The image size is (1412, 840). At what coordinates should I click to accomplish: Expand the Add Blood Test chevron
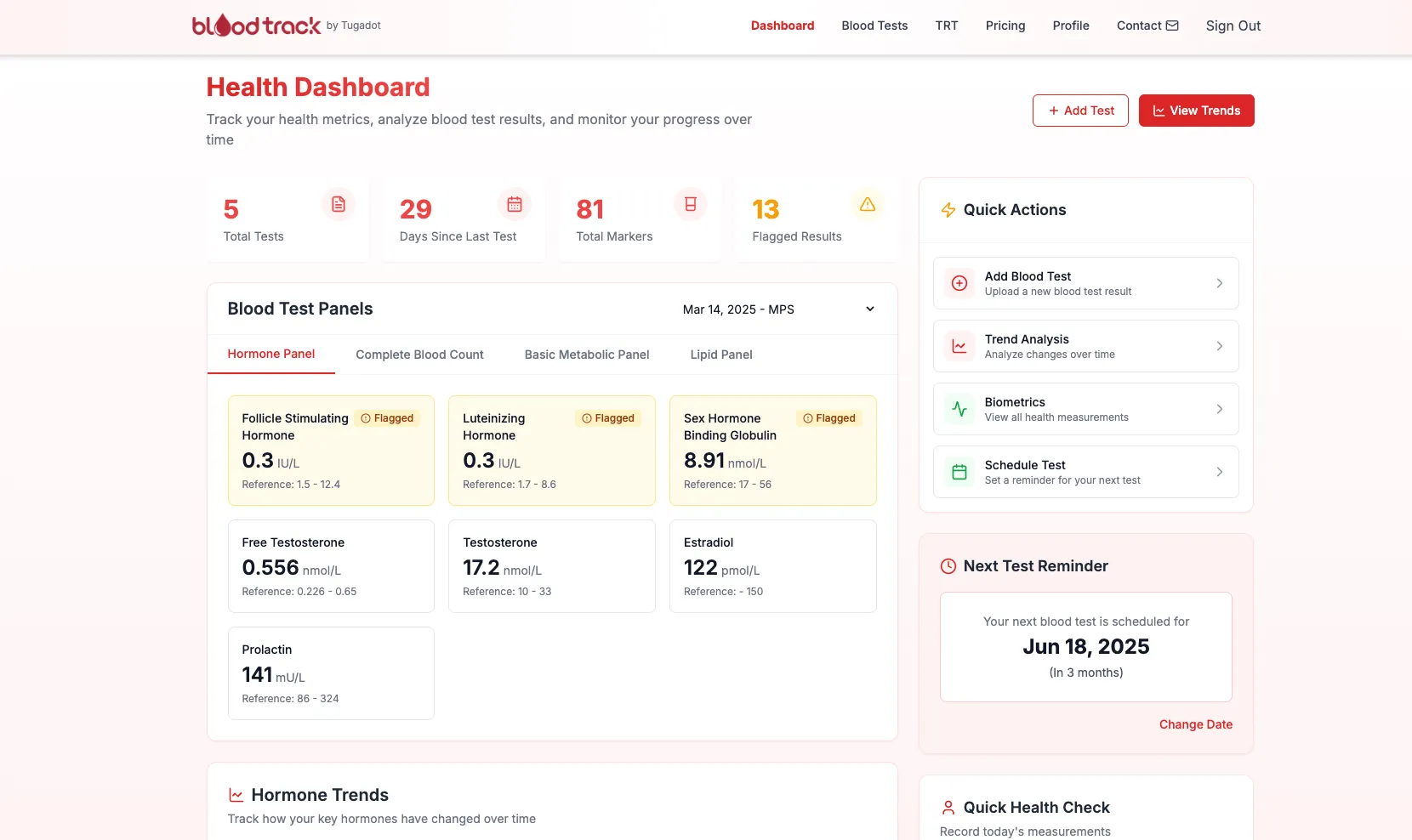click(1220, 283)
